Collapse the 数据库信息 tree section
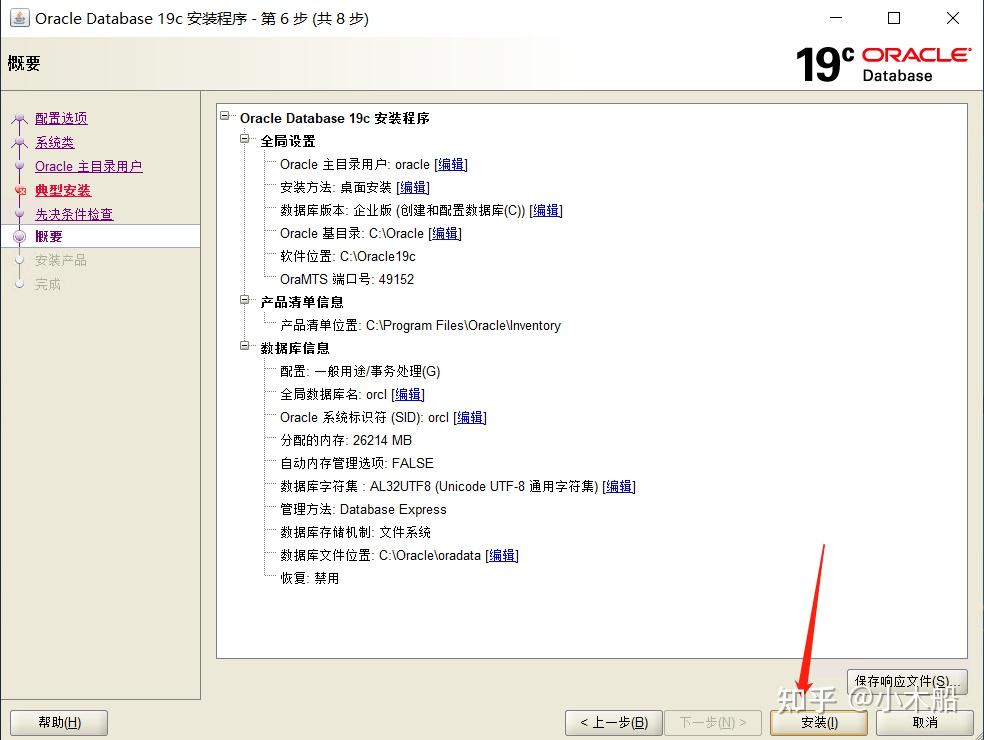Viewport: 984px width, 740px height. coord(244,348)
